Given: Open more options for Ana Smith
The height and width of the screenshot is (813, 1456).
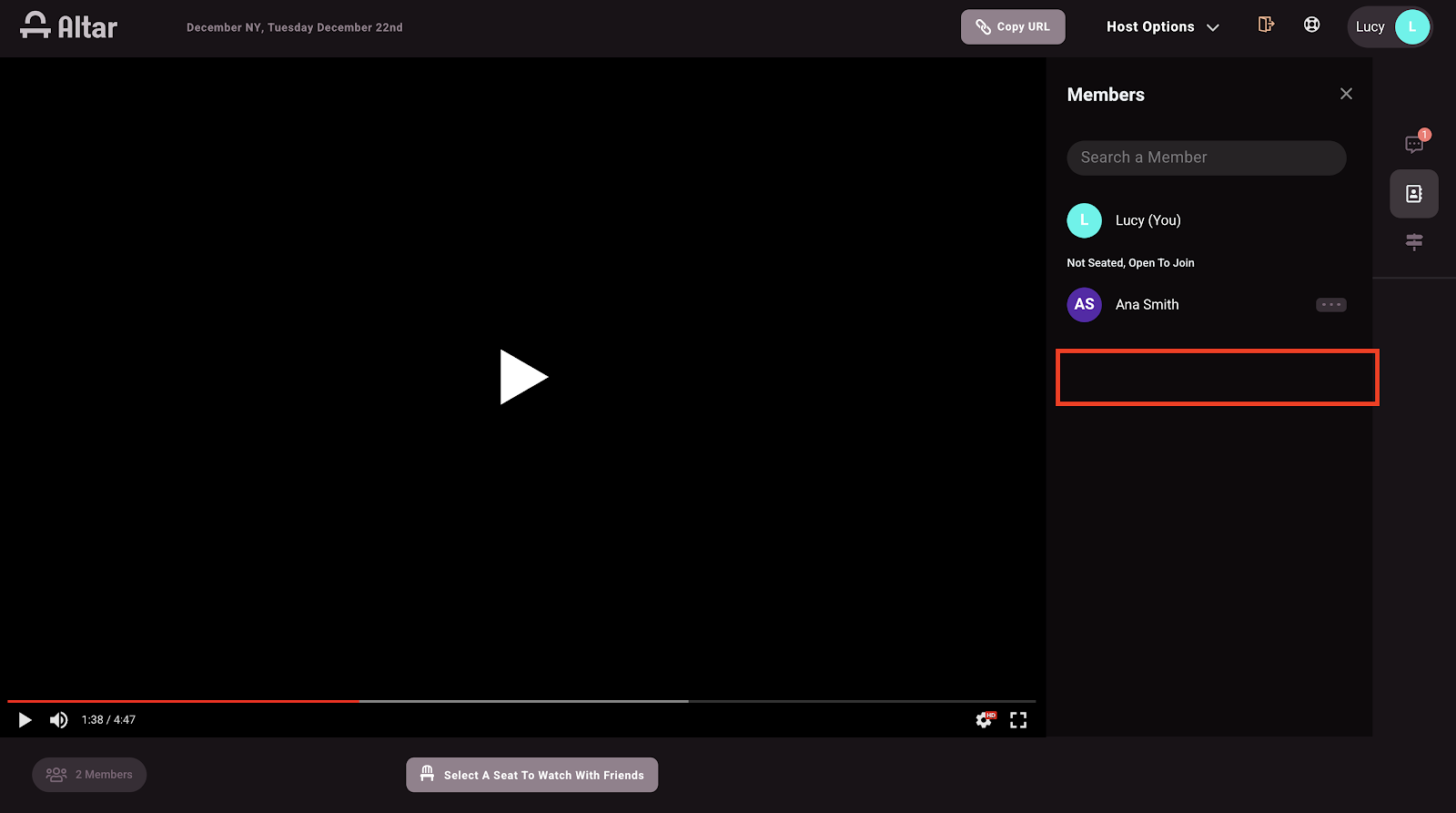Looking at the screenshot, I should (x=1331, y=305).
